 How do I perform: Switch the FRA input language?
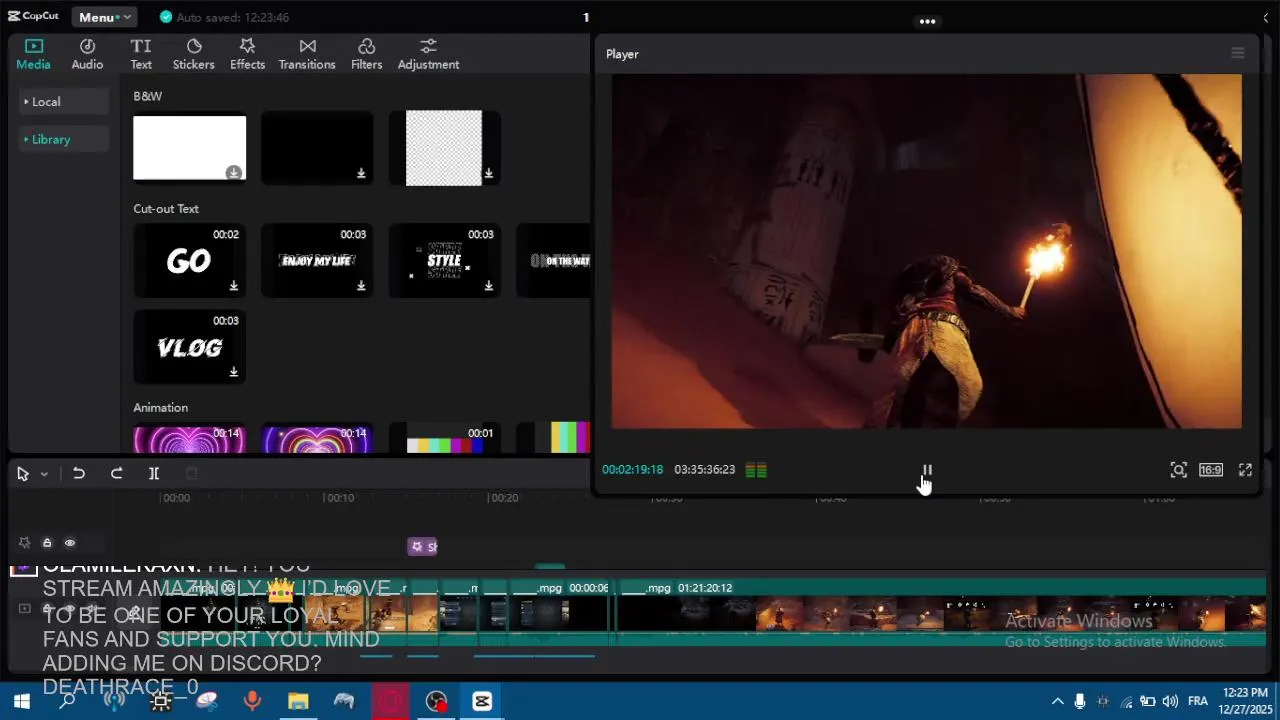coord(1198,701)
